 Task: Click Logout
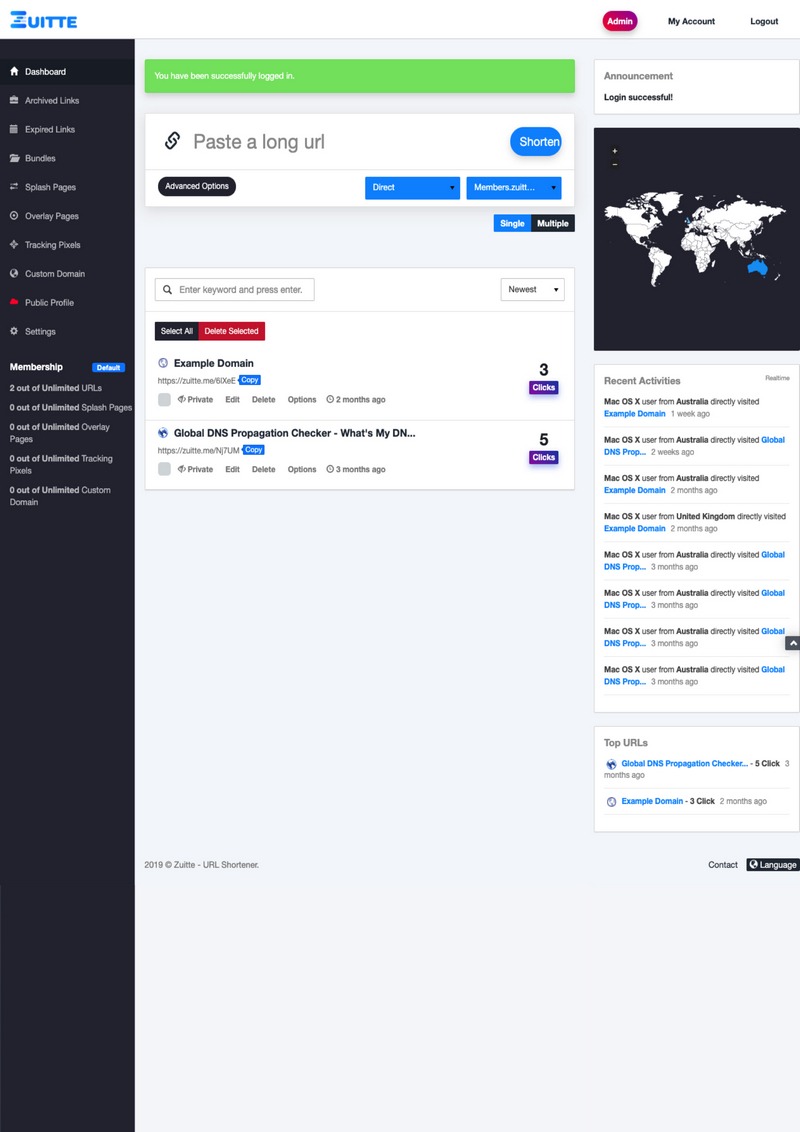[764, 21]
